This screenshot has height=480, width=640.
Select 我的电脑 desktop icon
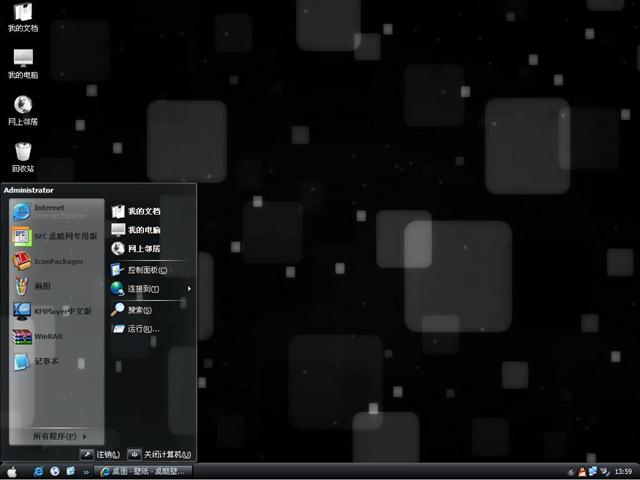coord(23,64)
